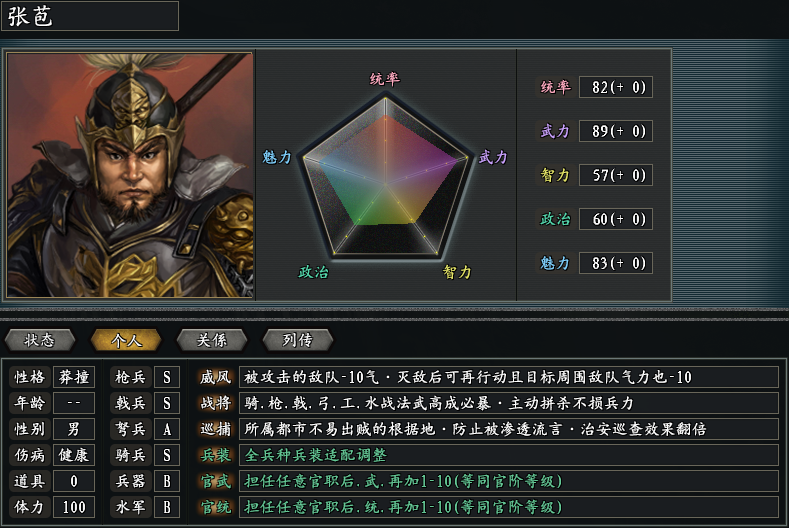
Task: Select the 官武 skill icon
Action: coord(215,481)
